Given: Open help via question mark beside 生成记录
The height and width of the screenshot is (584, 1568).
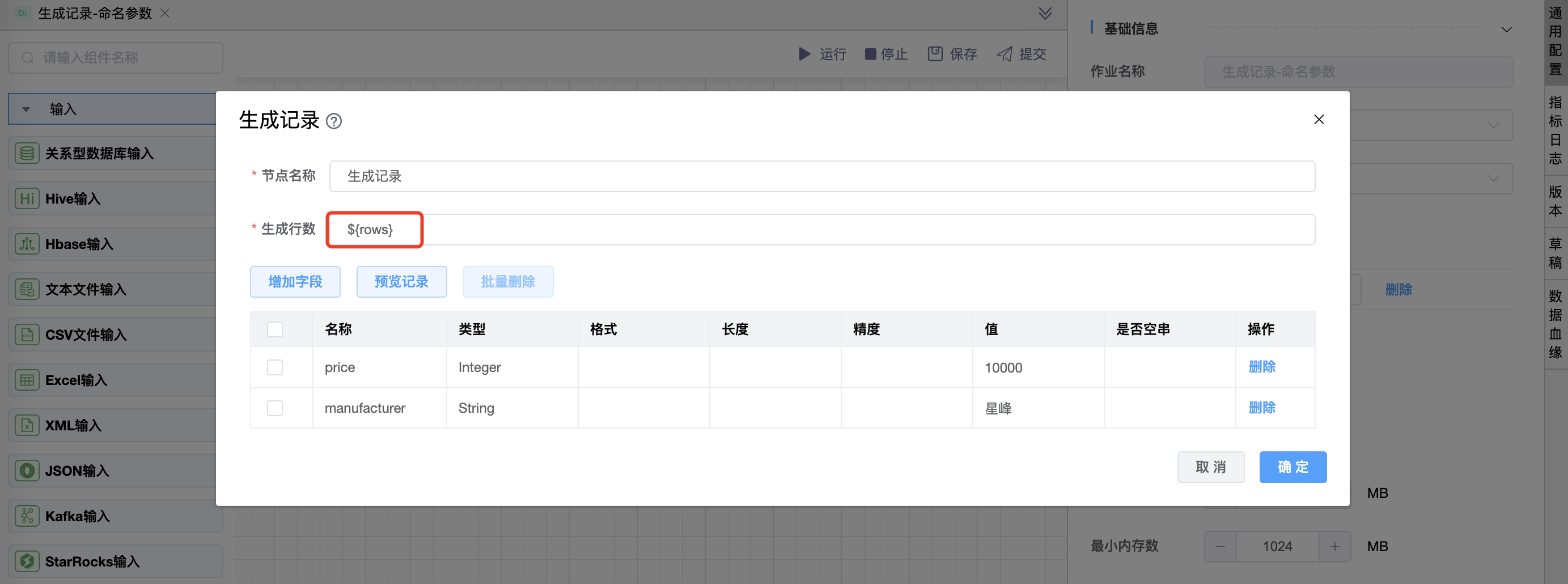Looking at the screenshot, I should click(x=334, y=121).
